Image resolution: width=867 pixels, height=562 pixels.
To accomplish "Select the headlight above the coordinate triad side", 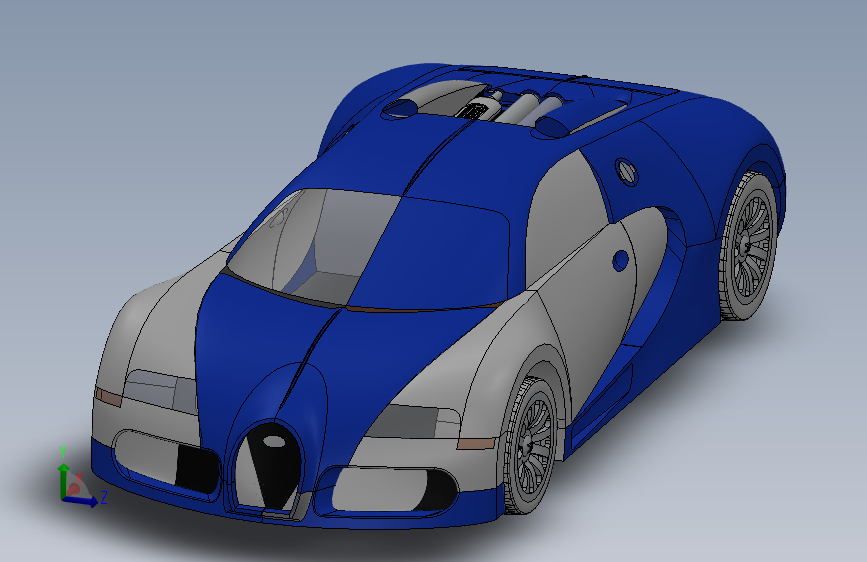I will [160, 391].
